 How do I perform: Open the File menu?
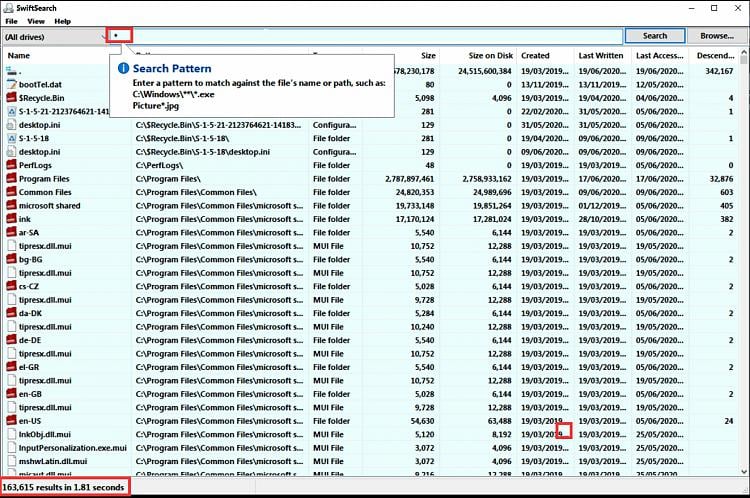tap(11, 21)
